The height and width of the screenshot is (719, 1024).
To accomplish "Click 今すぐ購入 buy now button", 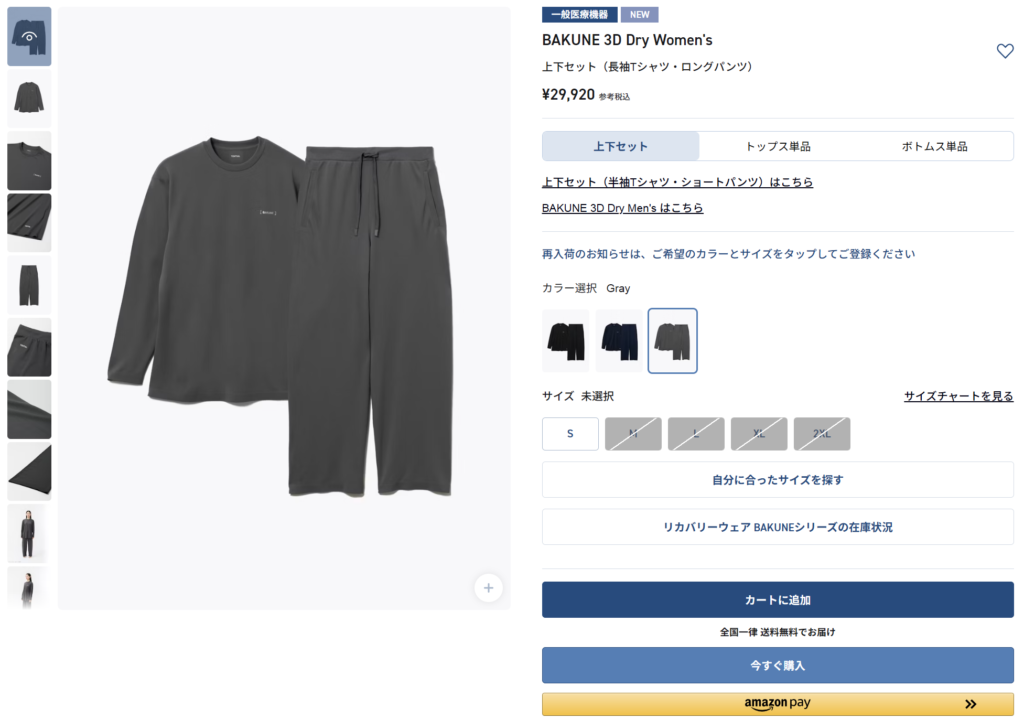I will click(x=778, y=665).
